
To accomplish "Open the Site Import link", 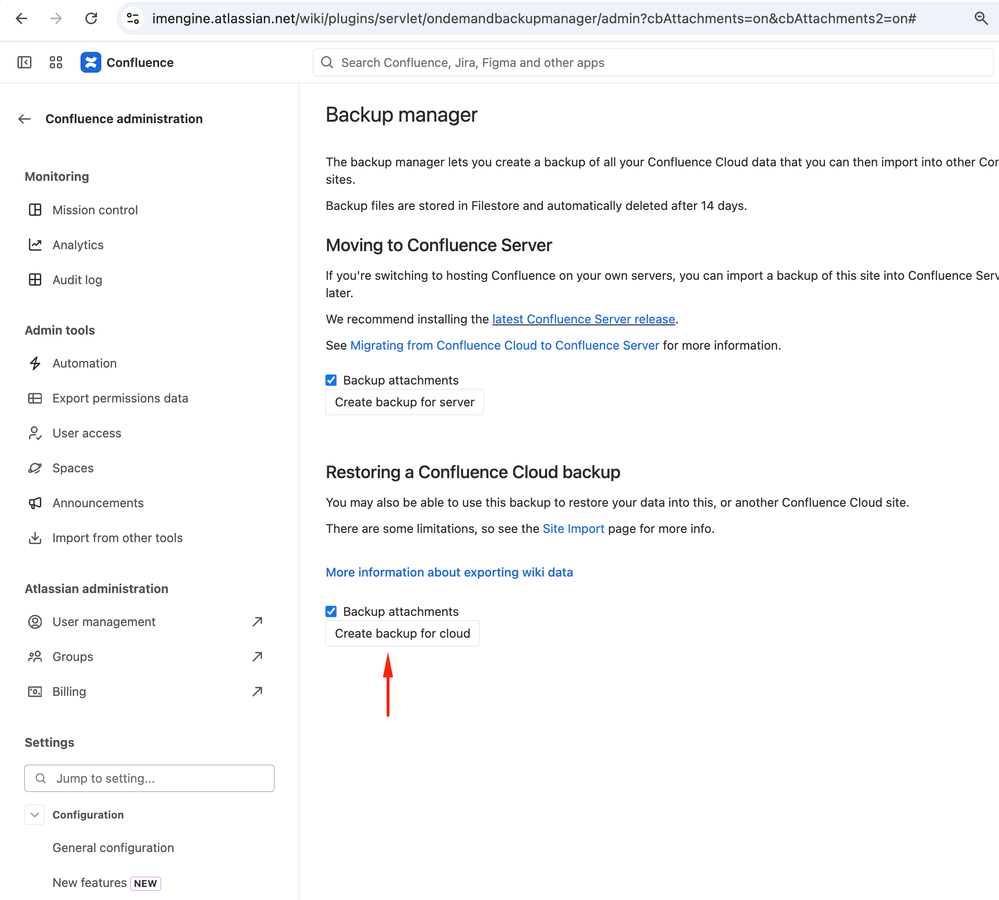I will pyautogui.click(x=573, y=529).
